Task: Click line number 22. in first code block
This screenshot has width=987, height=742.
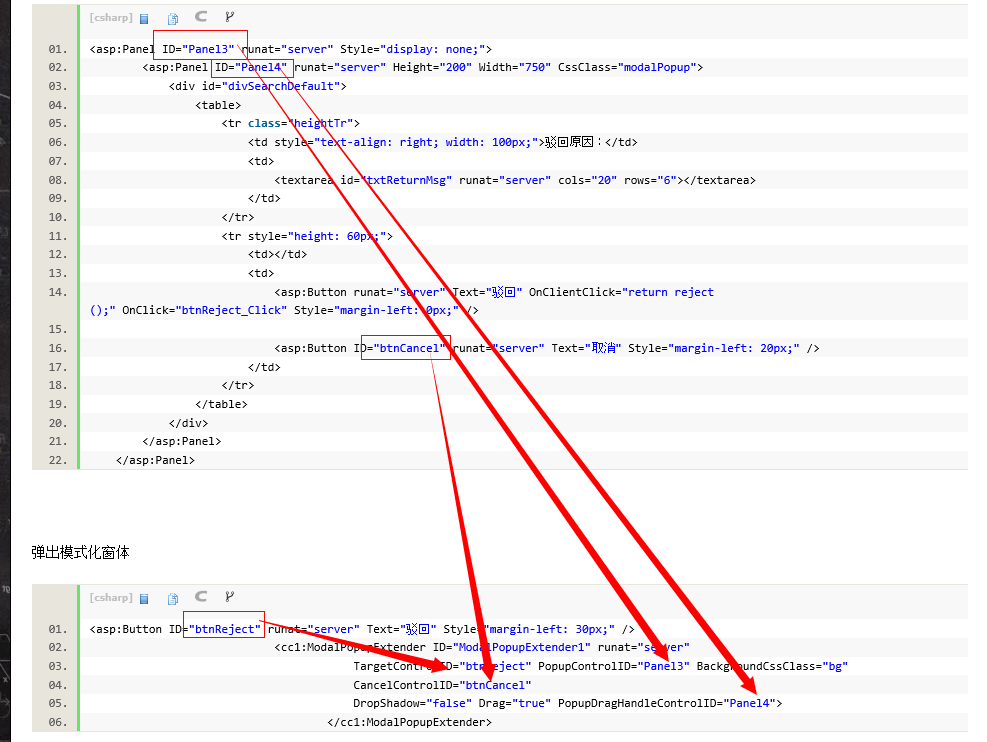Action: pos(57,460)
